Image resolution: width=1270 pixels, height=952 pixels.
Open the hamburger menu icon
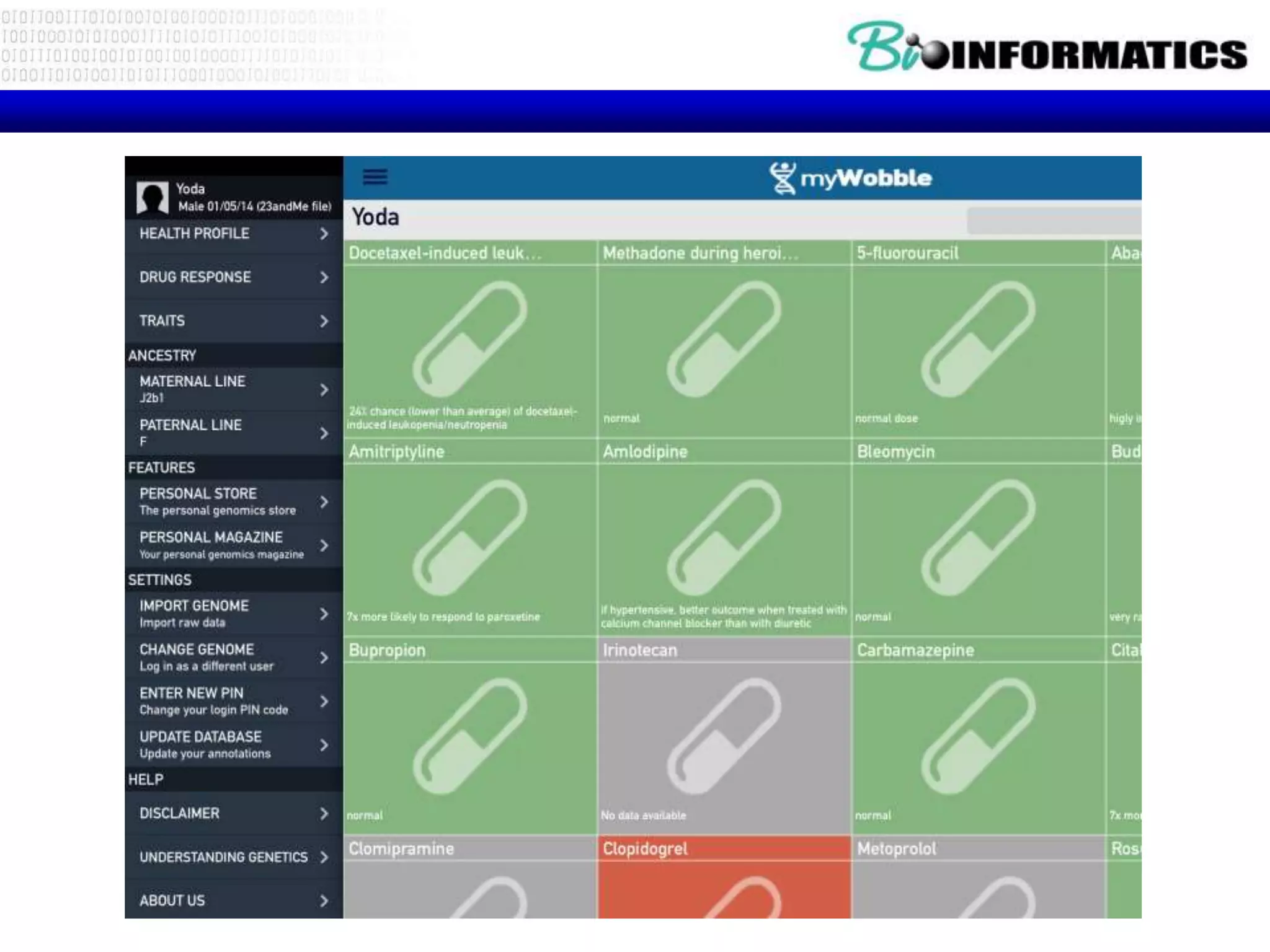coord(375,177)
